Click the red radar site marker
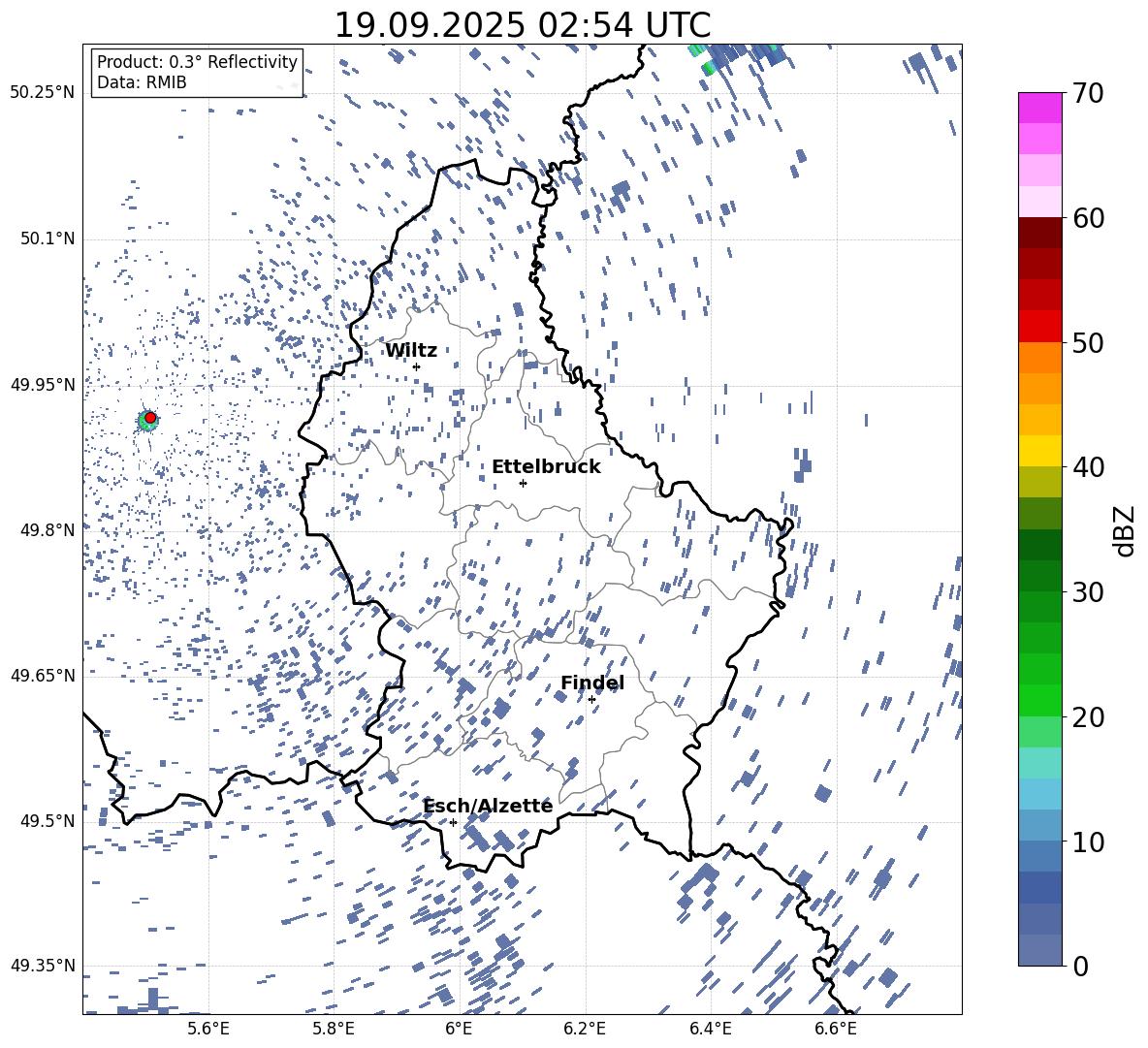Image resolution: width=1148 pixels, height=1048 pixels. point(150,418)
